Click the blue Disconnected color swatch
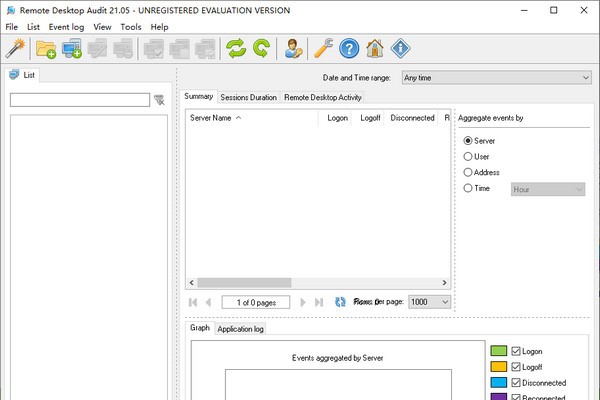This screenshot has width=600, height=400. [499, 382]
